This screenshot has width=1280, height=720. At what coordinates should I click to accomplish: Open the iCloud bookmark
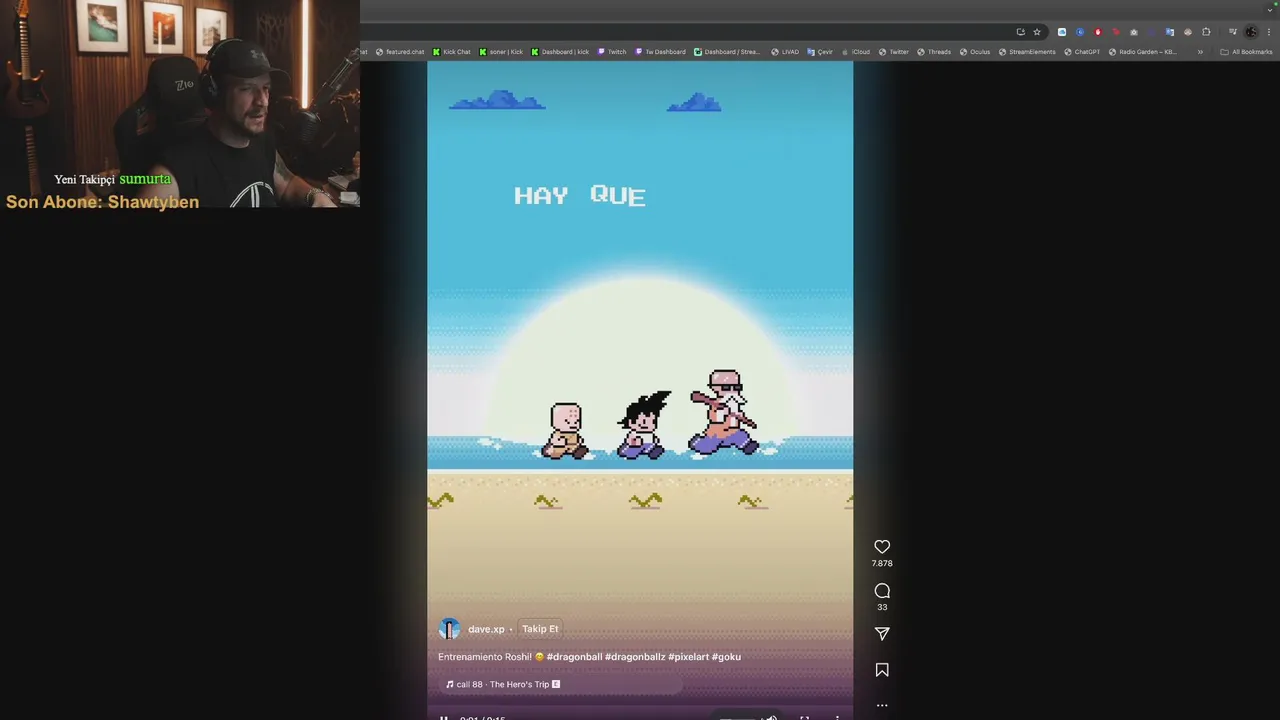coord(855,52)
